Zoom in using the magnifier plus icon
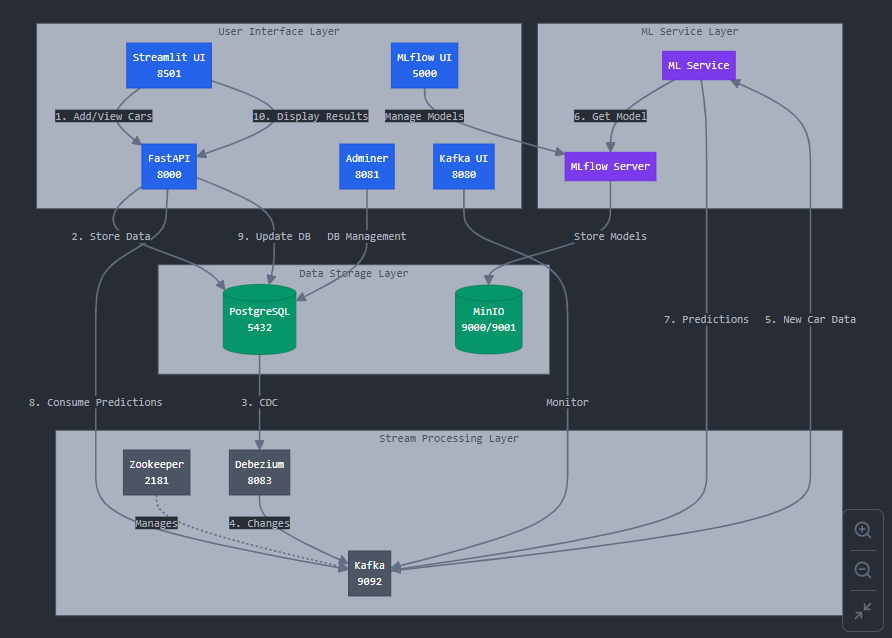Image resolution: width=892 pixels, height=638 pixels. point(862,530)
